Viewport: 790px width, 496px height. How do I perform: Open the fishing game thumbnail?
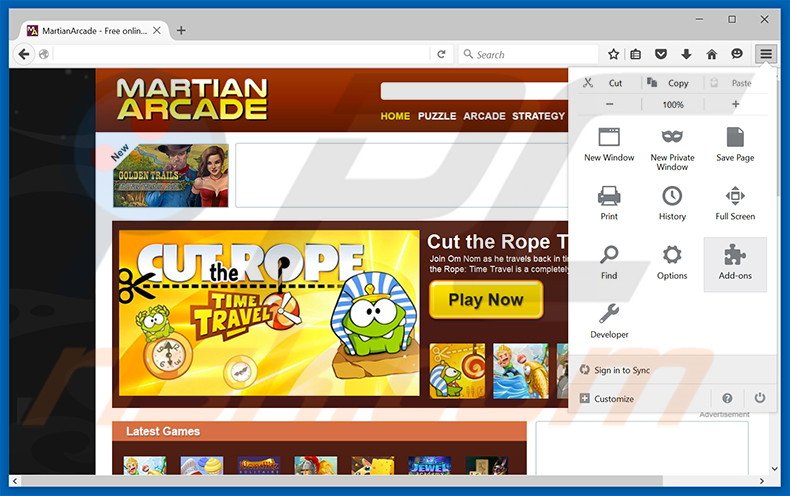click(x=520, y=371)
